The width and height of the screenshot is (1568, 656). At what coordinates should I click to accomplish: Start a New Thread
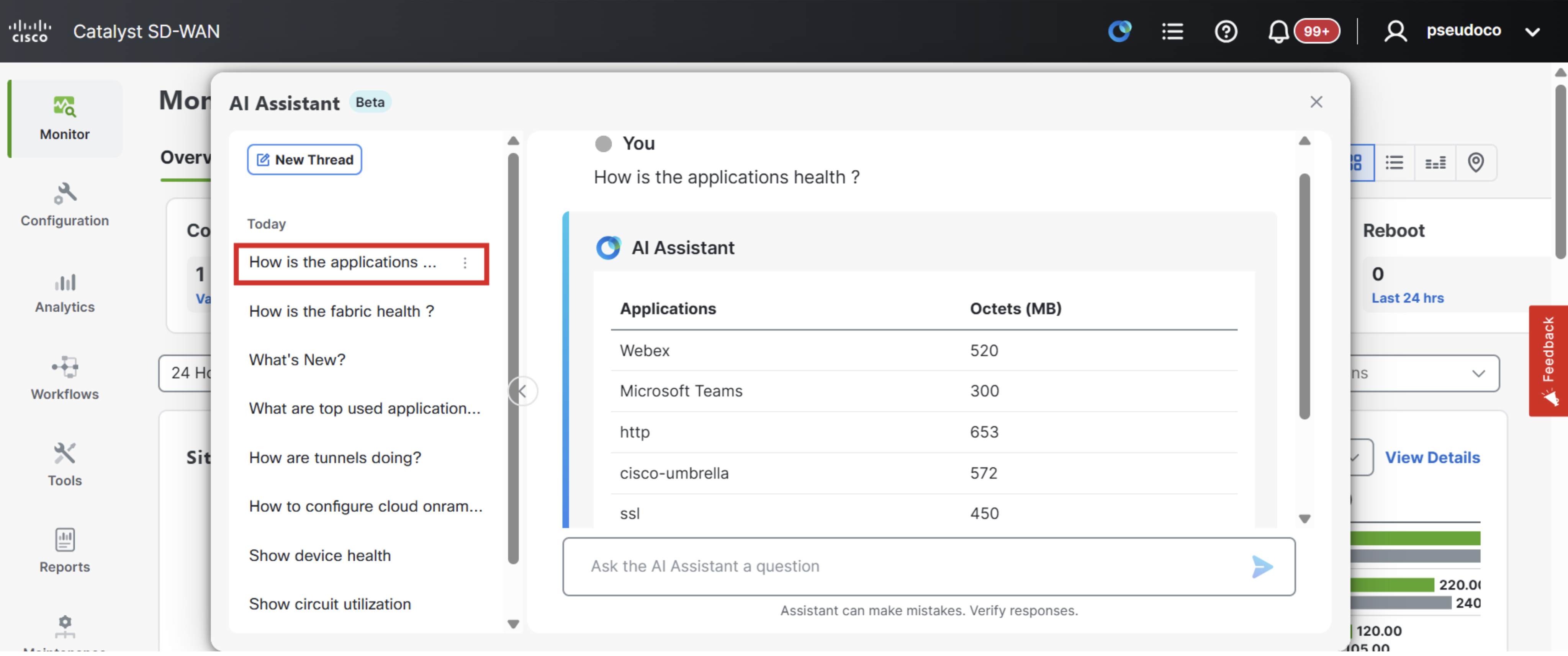pyautogui.click(x=304, y=160)
